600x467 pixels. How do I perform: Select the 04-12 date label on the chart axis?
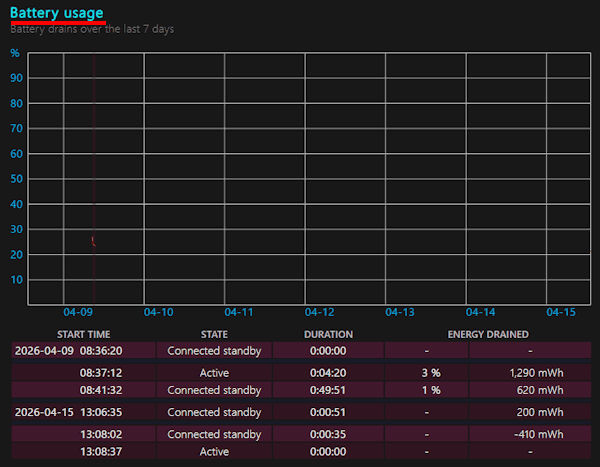(318, 312)
